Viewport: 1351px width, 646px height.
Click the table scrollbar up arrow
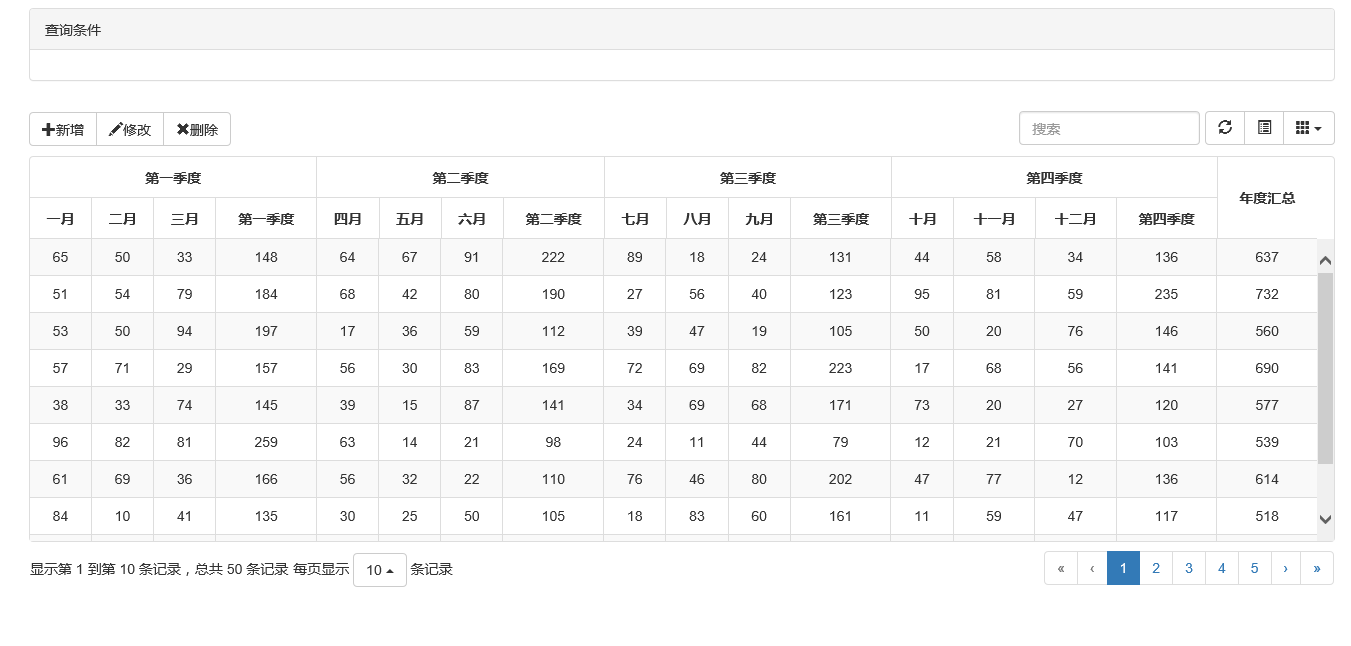tap(1326, 260)
